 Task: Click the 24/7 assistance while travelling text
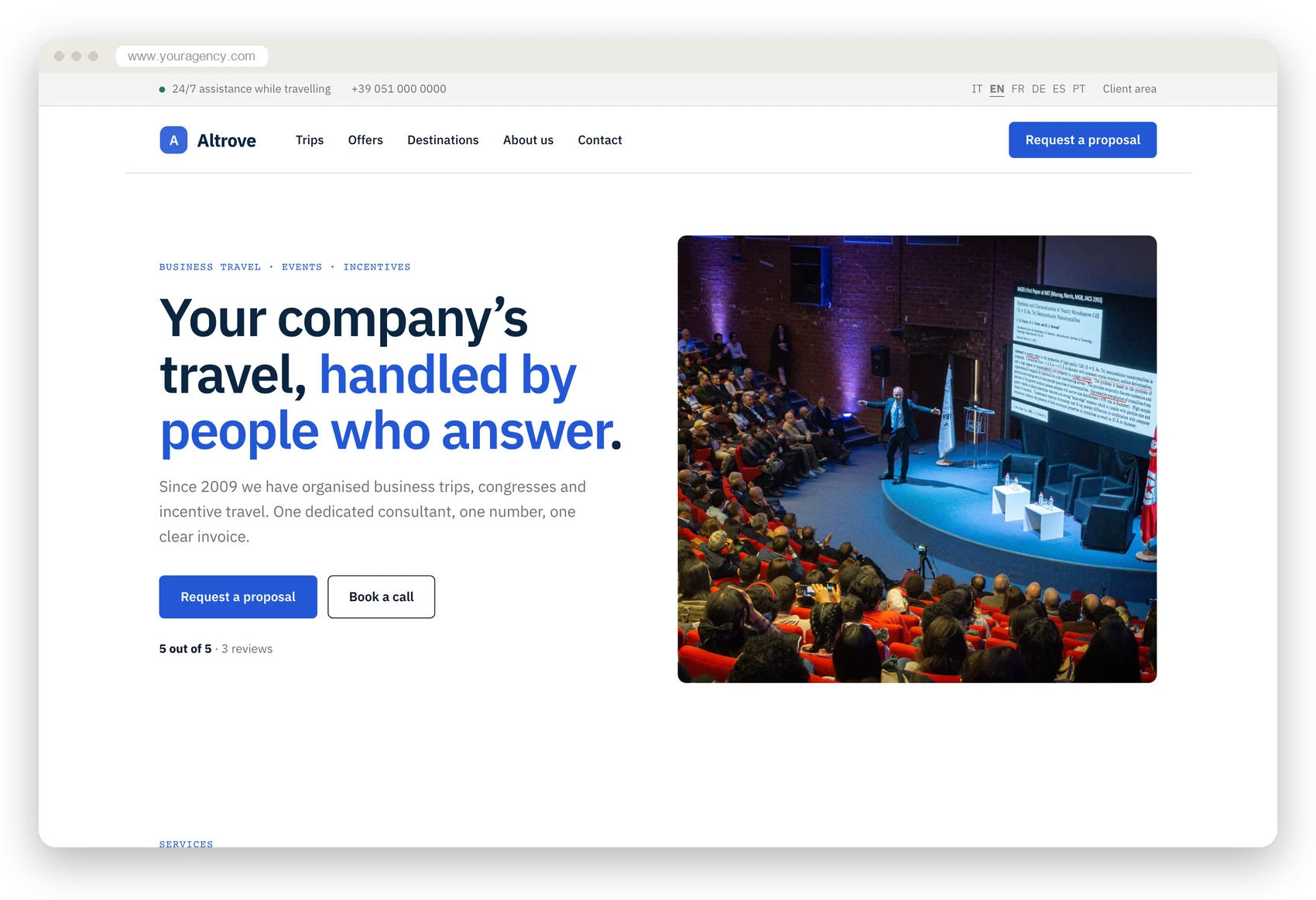[251, 89]
